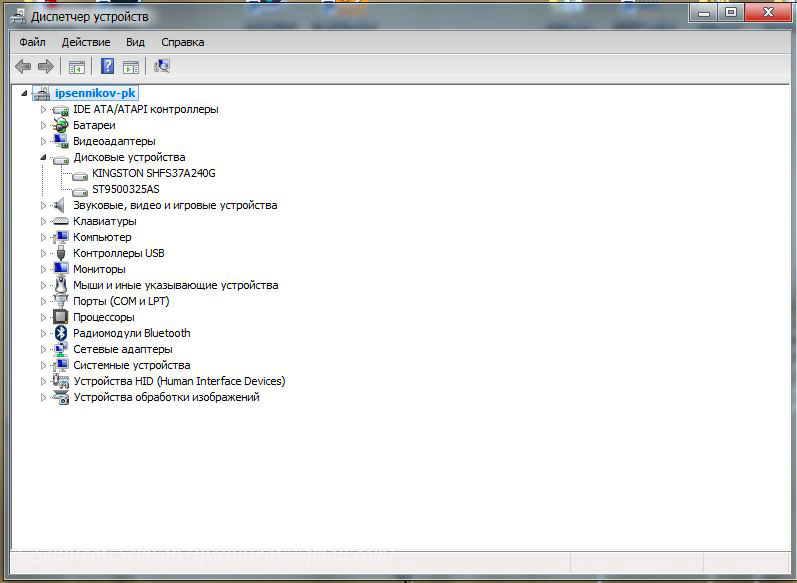Open the Файл menu
Image resolution: width=797 pixels, height=583 pixels.
tap(32, 42)
